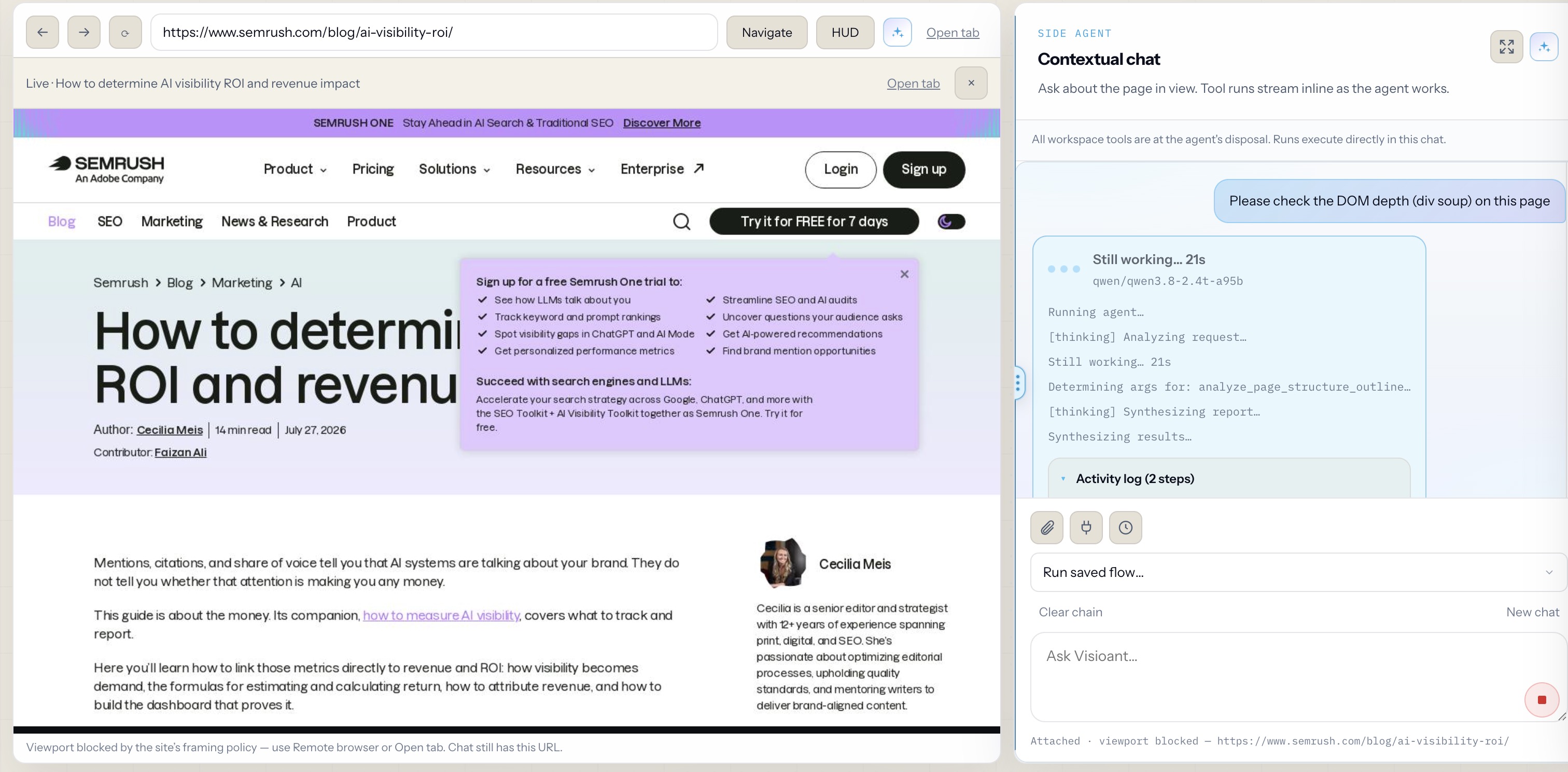The width and height of the screenshot is (1568, 772).
Task: Click the Discover More banner link
Action: [x=662, y=123]
